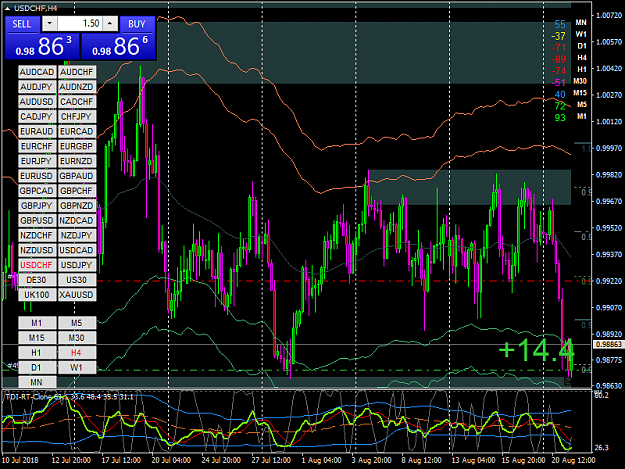Choose the GBPNZD pair button
The height and width of the screenshot is (469, 625).
click(x=77, y=206)
